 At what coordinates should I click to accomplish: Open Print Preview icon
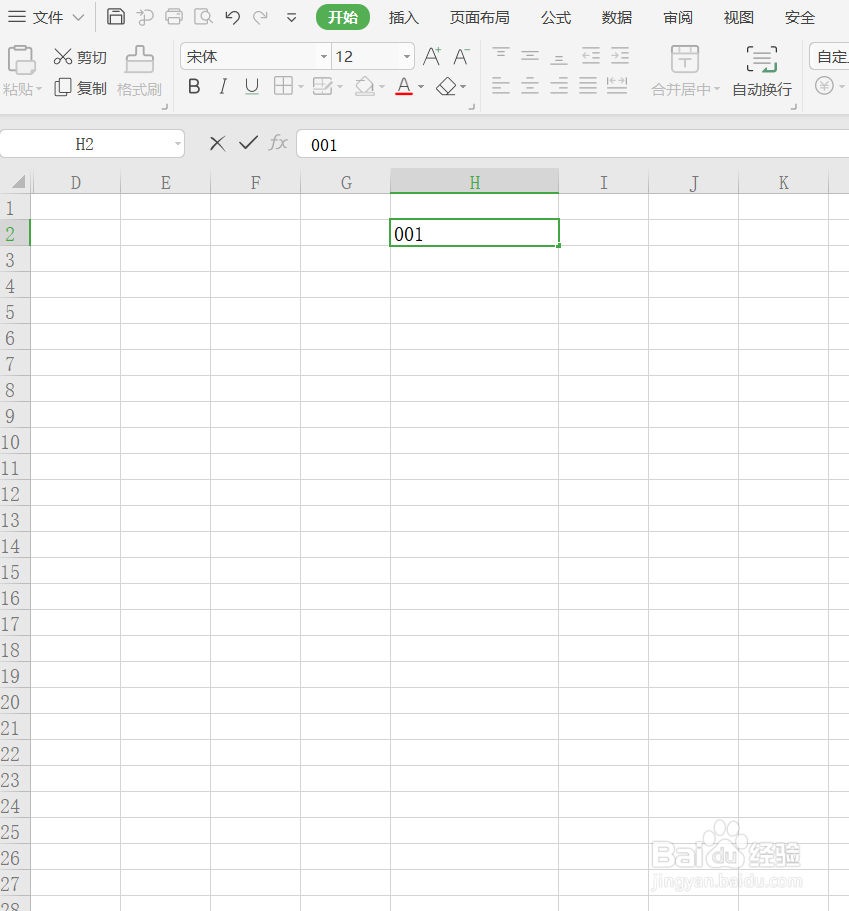coord(203,17)
